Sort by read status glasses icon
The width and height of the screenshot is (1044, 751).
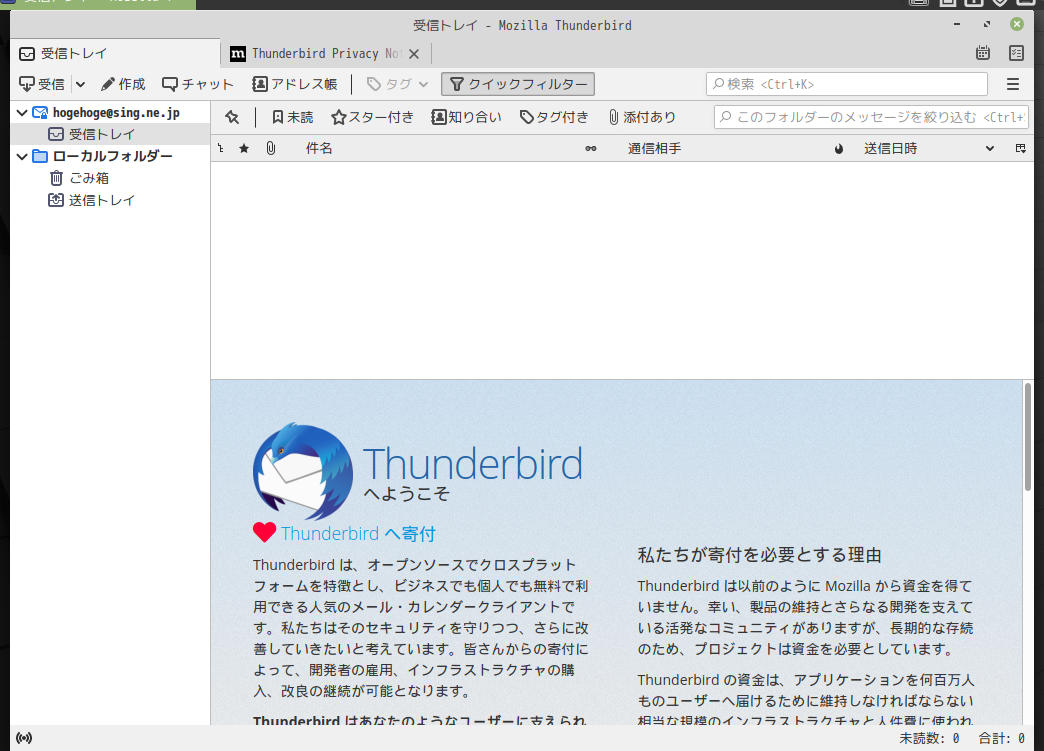click(x=591, y=148)
